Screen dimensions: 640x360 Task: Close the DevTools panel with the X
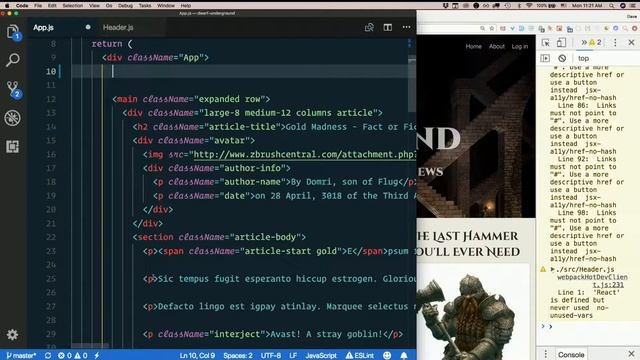(x=631, y=42)
